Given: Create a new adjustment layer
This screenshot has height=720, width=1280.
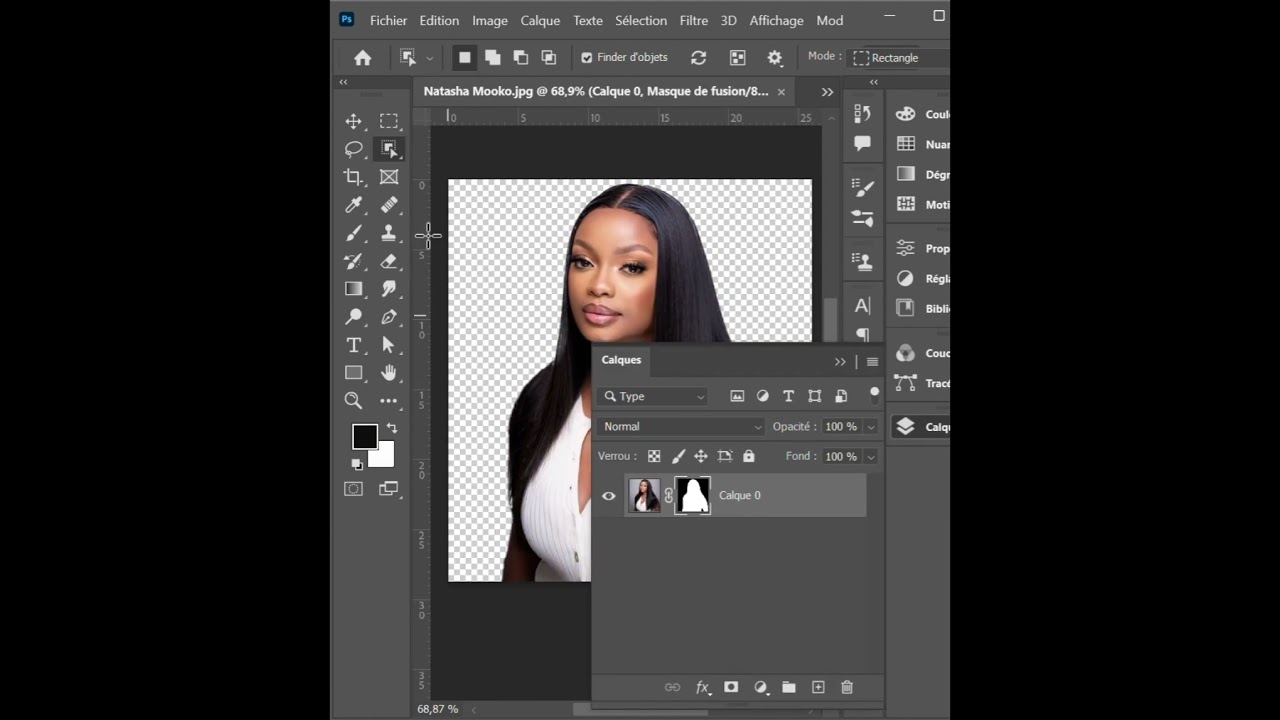Looking at the screenshot, I should click(x=760, y=687).
